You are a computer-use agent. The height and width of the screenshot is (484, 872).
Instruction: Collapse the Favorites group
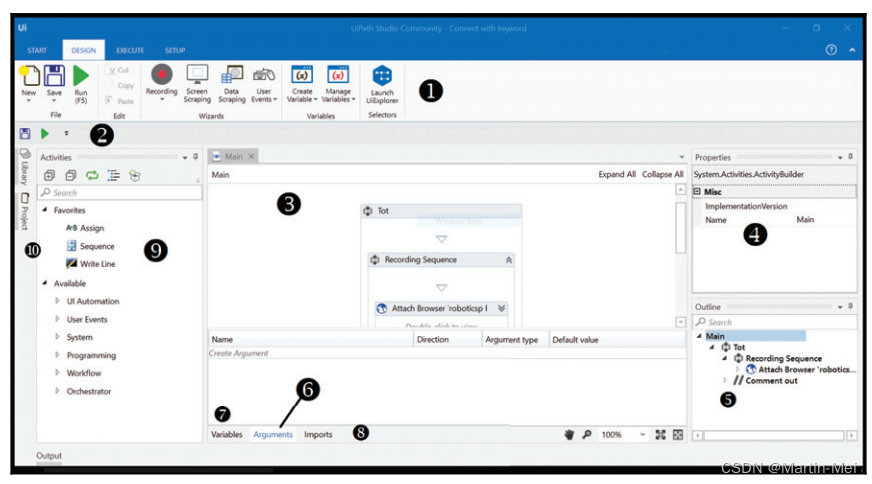pyautogui.click(x=45, y=210)
